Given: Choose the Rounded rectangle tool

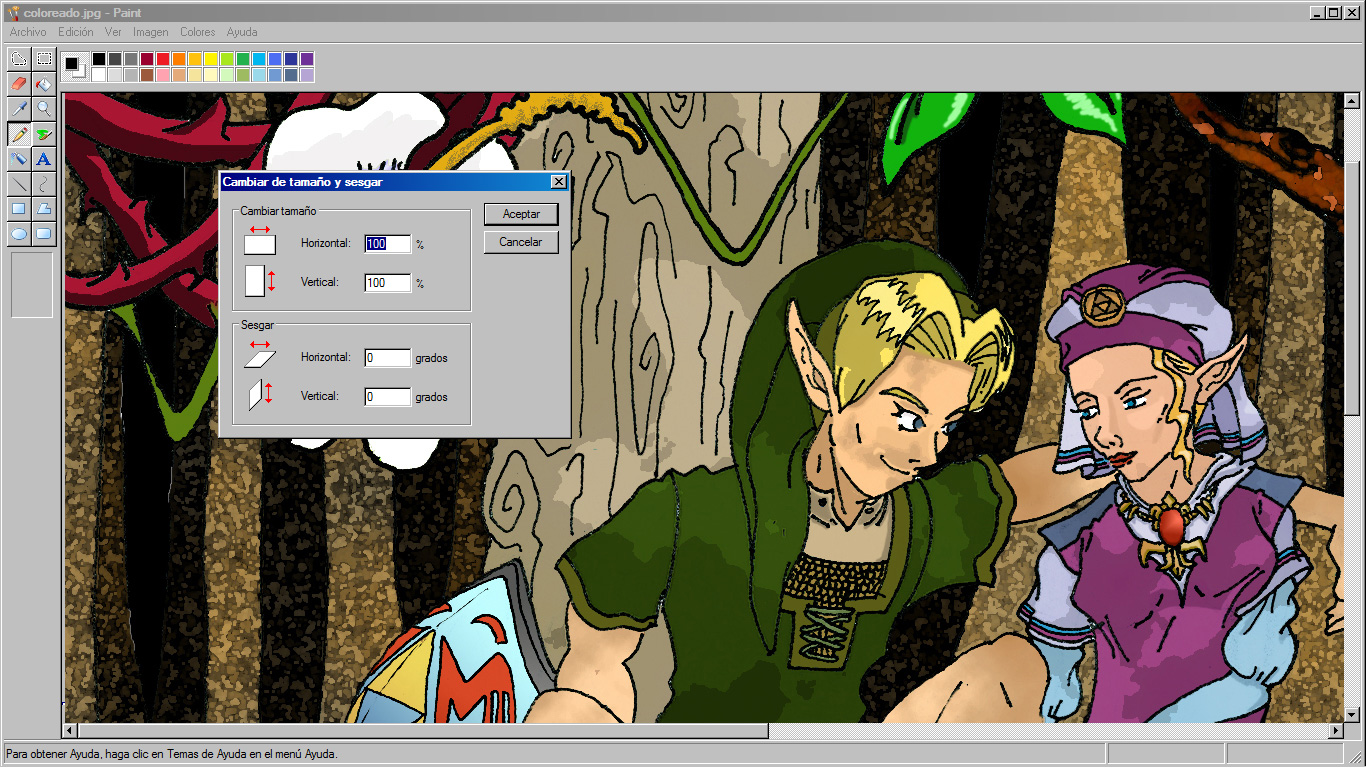Looking at the screenshot, I should click(44, 234).
